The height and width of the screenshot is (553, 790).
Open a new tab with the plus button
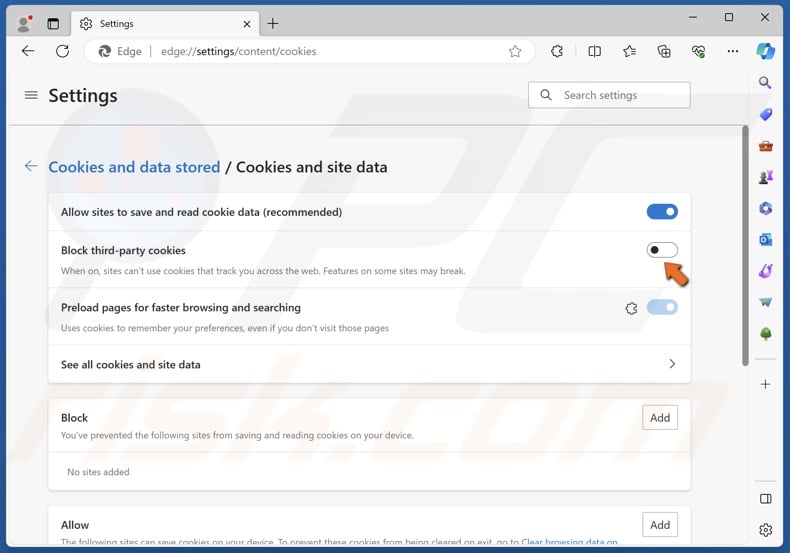click(273, 23)
